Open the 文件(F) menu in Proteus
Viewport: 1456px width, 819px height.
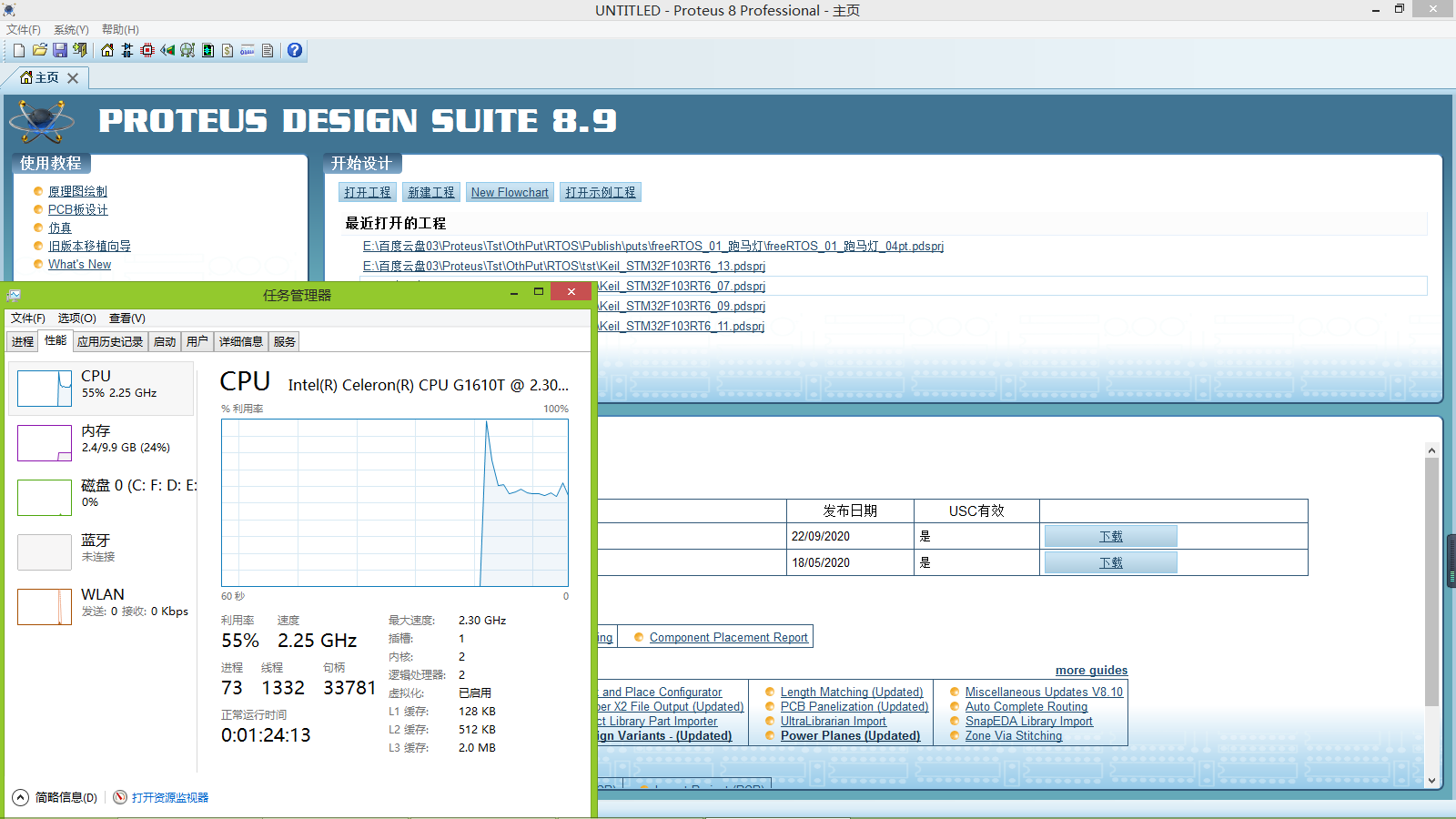[x=24, y=30]
